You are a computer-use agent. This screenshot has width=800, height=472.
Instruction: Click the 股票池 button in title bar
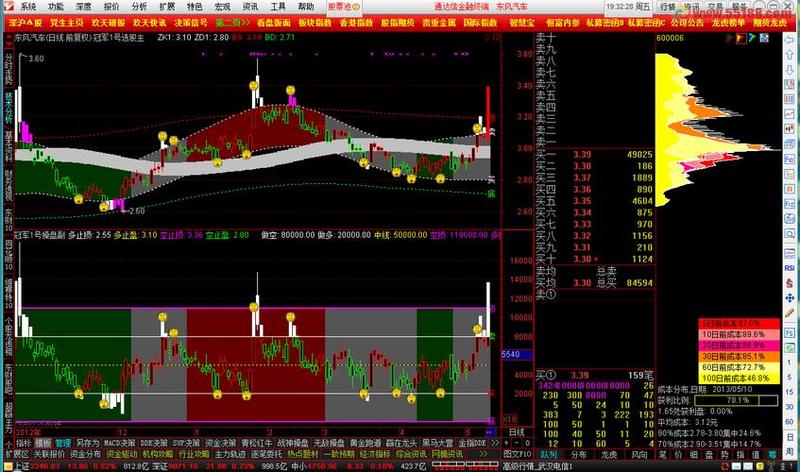[343, 7]
